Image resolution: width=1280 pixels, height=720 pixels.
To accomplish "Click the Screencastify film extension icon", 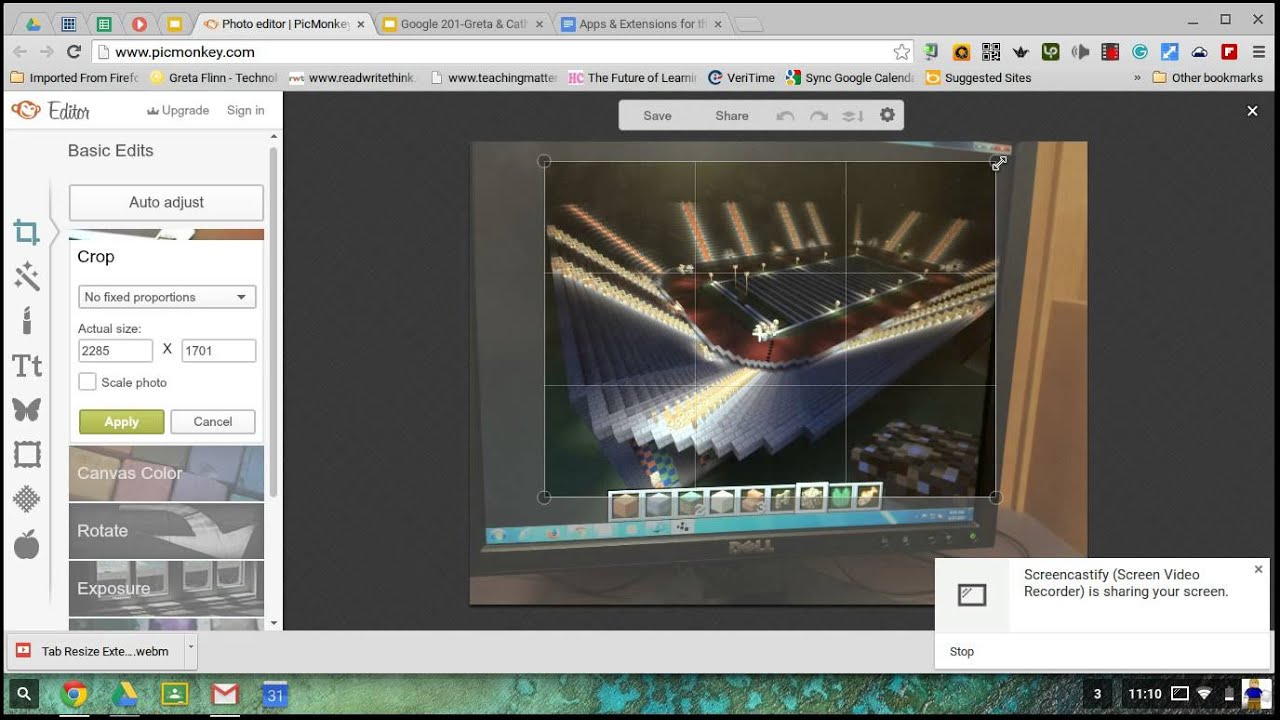I will [x=1110, y=52].
